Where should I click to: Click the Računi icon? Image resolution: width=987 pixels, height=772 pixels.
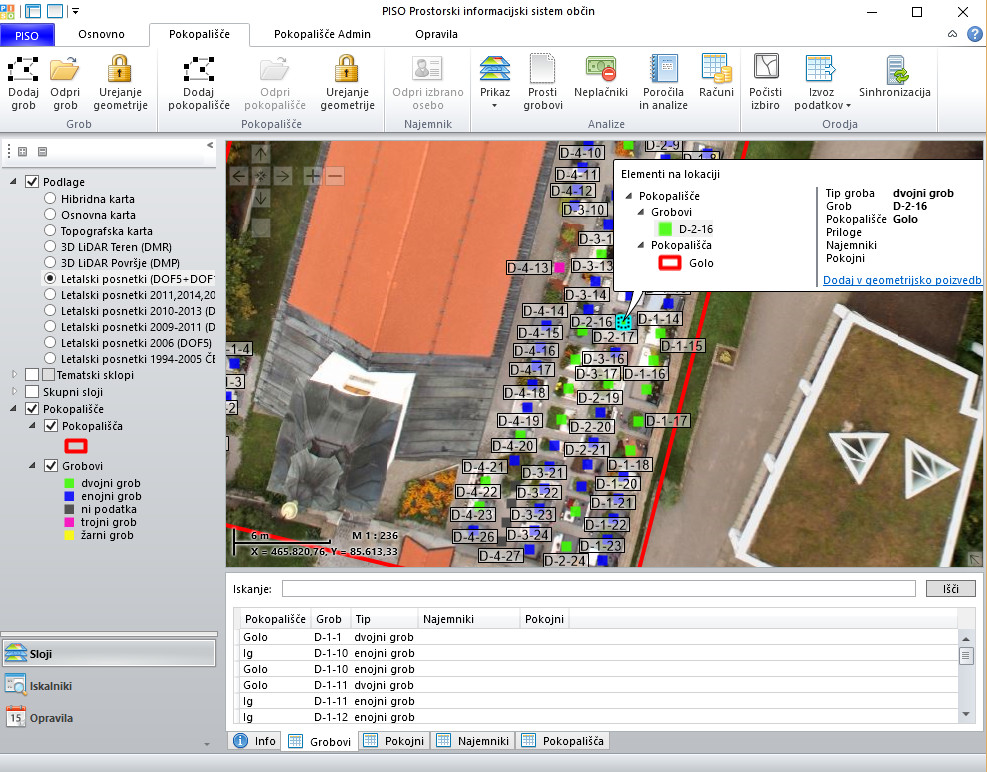tap(716, 78)
